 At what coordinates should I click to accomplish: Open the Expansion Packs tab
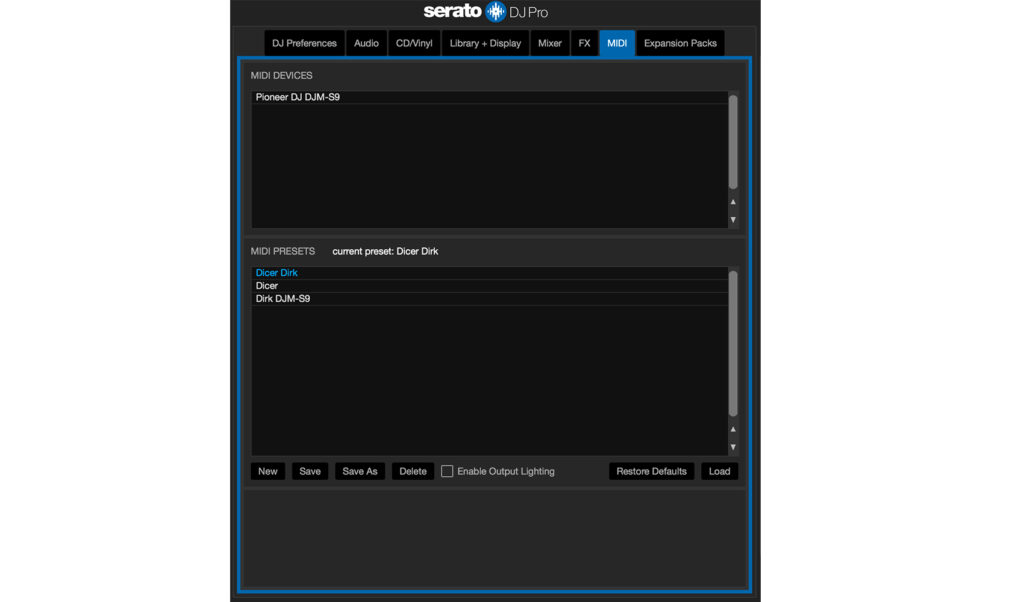coord(680,43)
